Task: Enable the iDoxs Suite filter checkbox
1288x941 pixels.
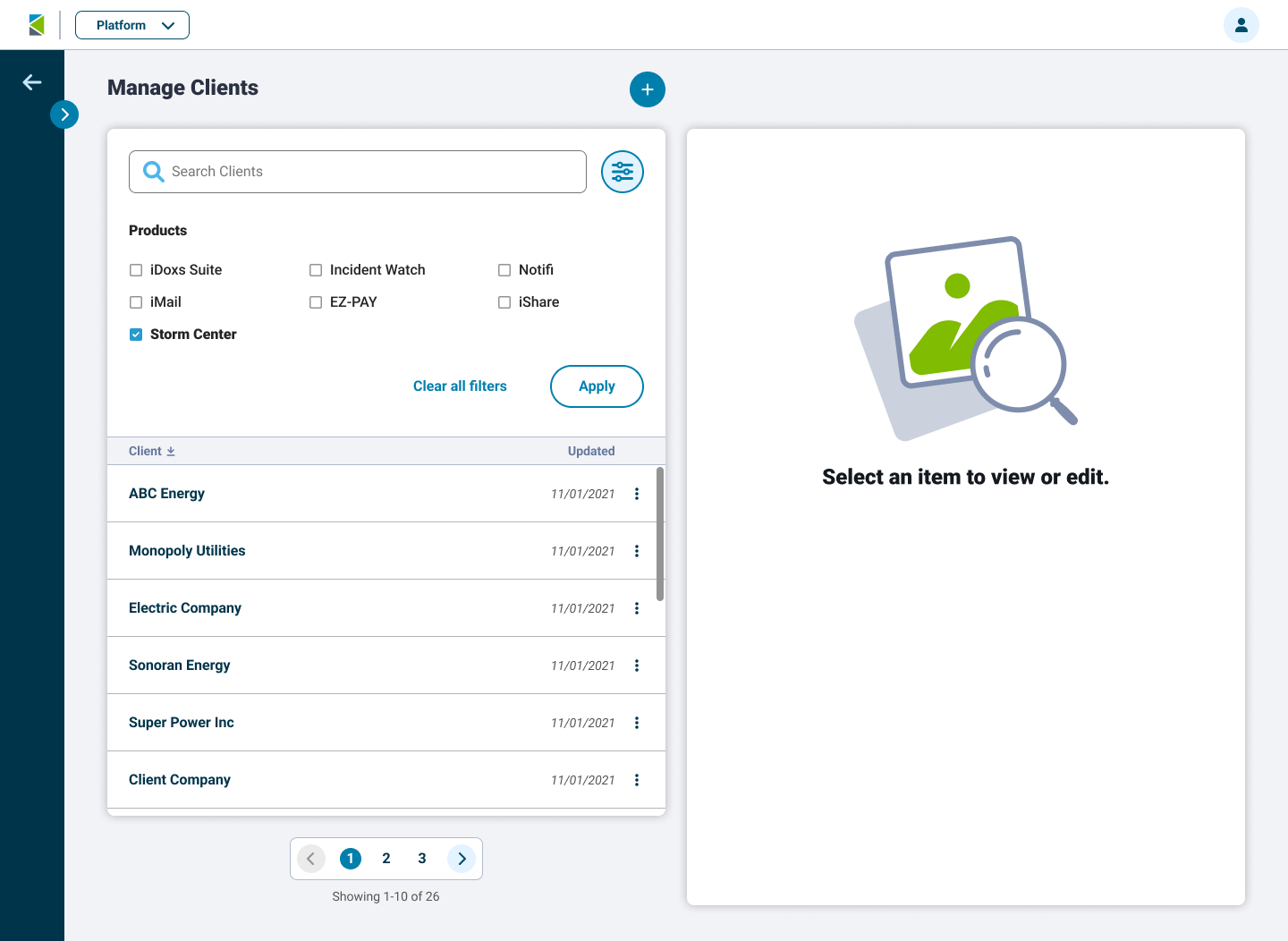Action: click(x=136, y=270)
